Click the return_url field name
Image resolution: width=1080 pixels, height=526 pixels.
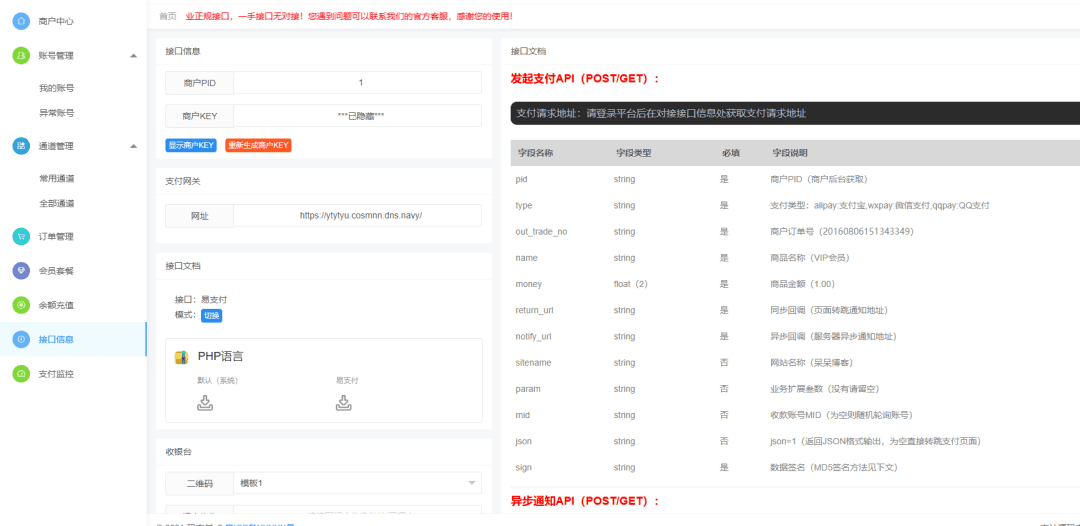tap(534, 311)
